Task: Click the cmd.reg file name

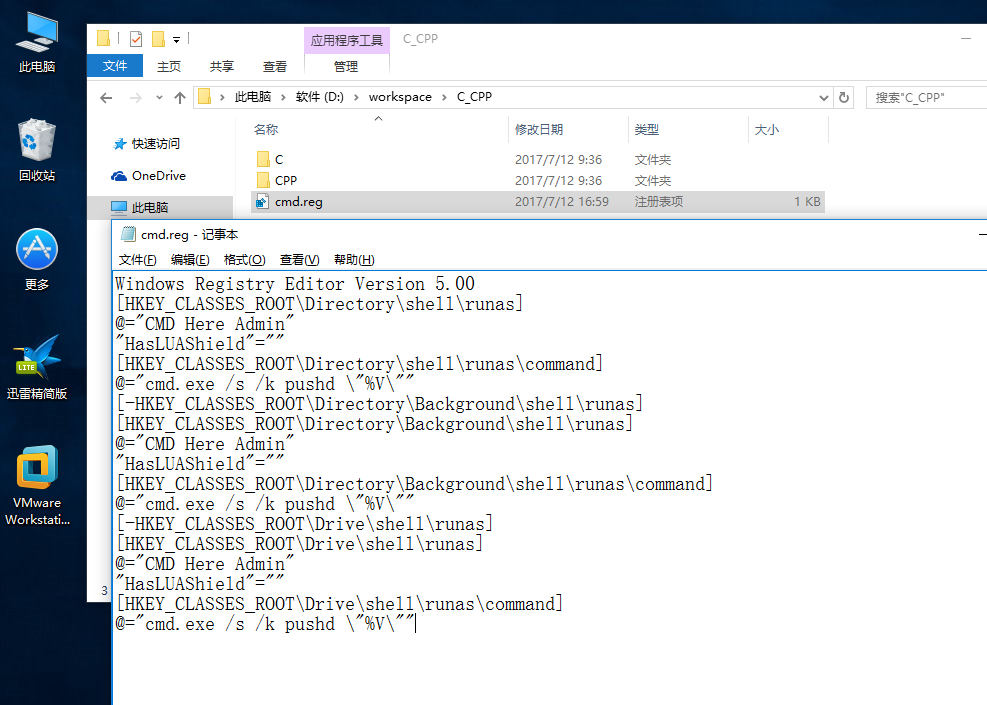Action: [298, 202]
